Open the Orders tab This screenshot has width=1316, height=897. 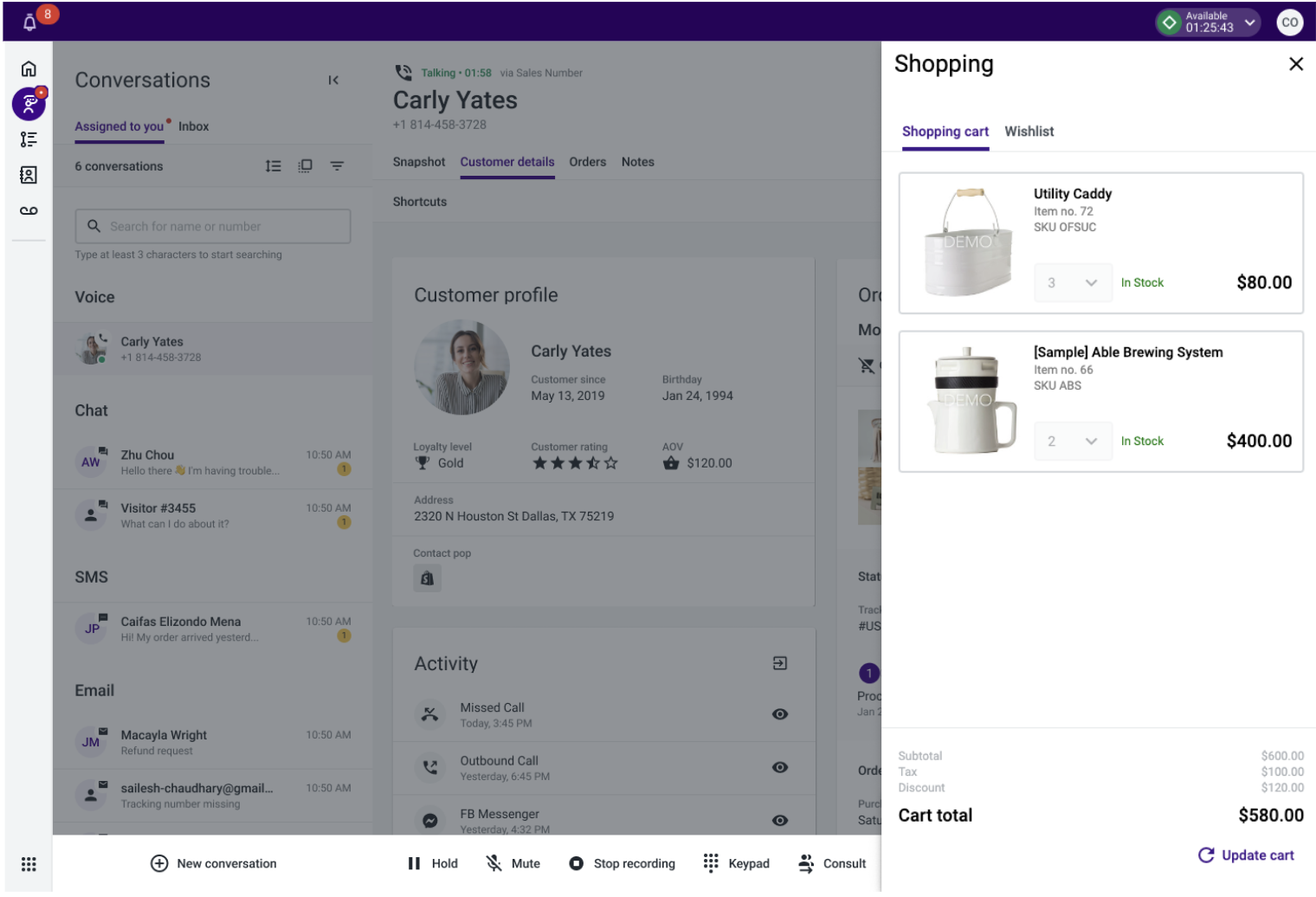click(x=587, y=162)
